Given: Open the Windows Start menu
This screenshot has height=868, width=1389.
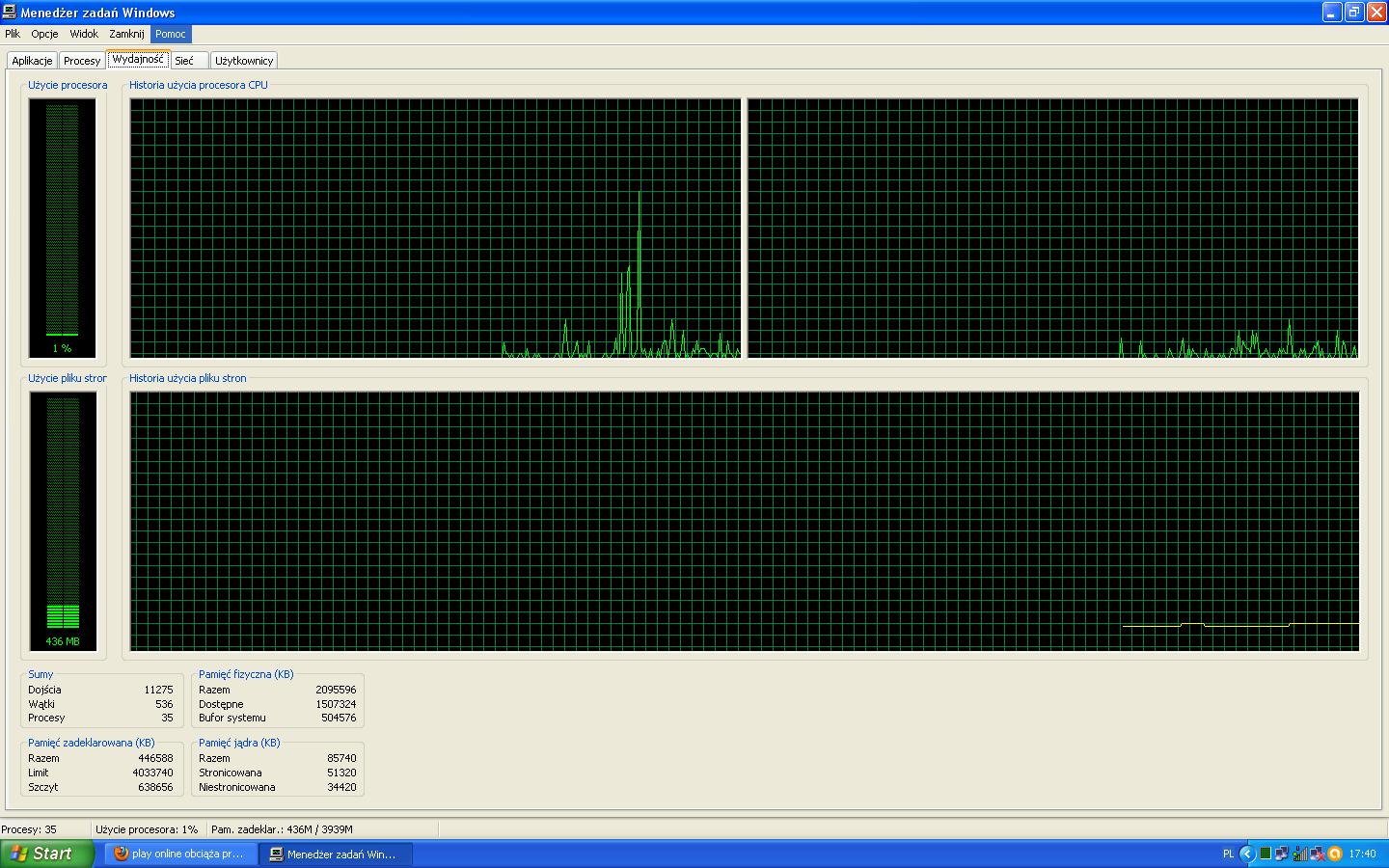Looking at the screenshot, I should click(46, 854).
